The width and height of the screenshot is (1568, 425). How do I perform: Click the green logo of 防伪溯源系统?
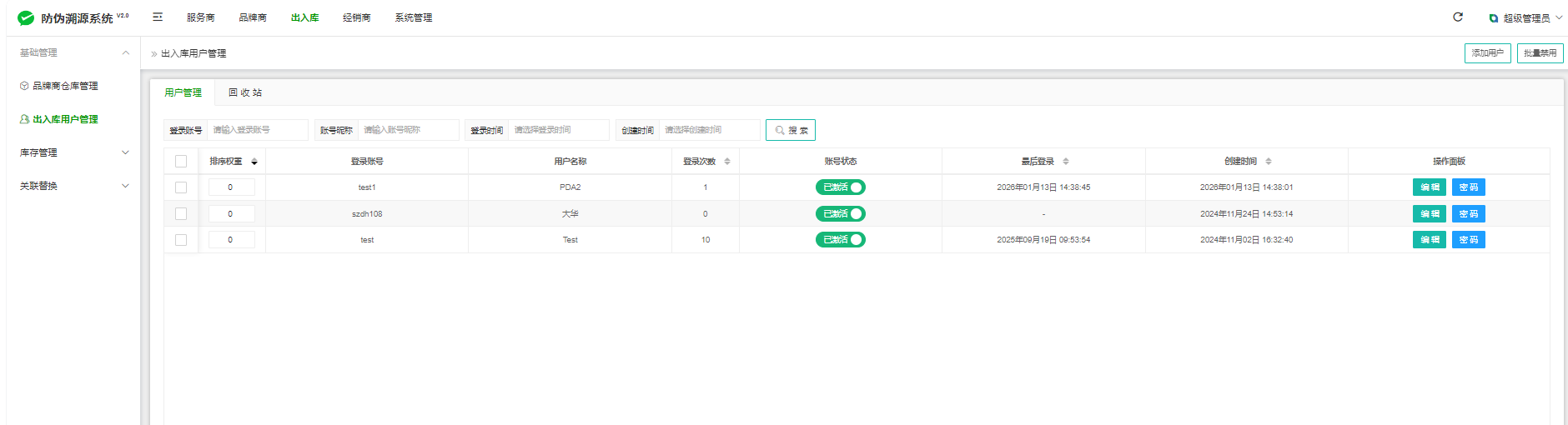point(26,17)
